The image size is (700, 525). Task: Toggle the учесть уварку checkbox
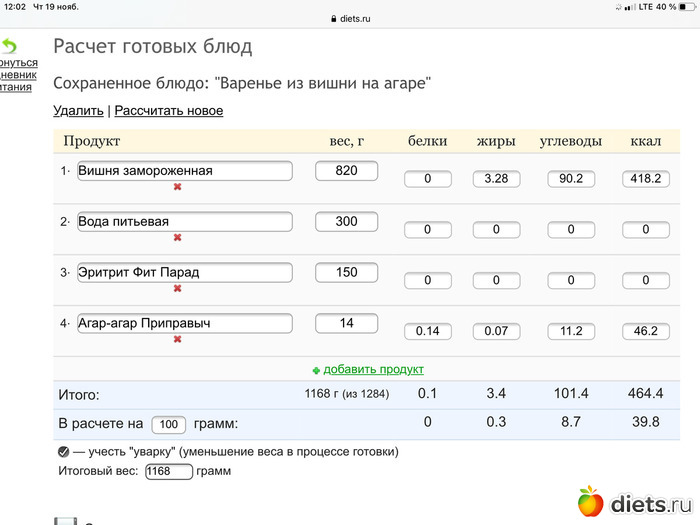[x=63, y=451]
